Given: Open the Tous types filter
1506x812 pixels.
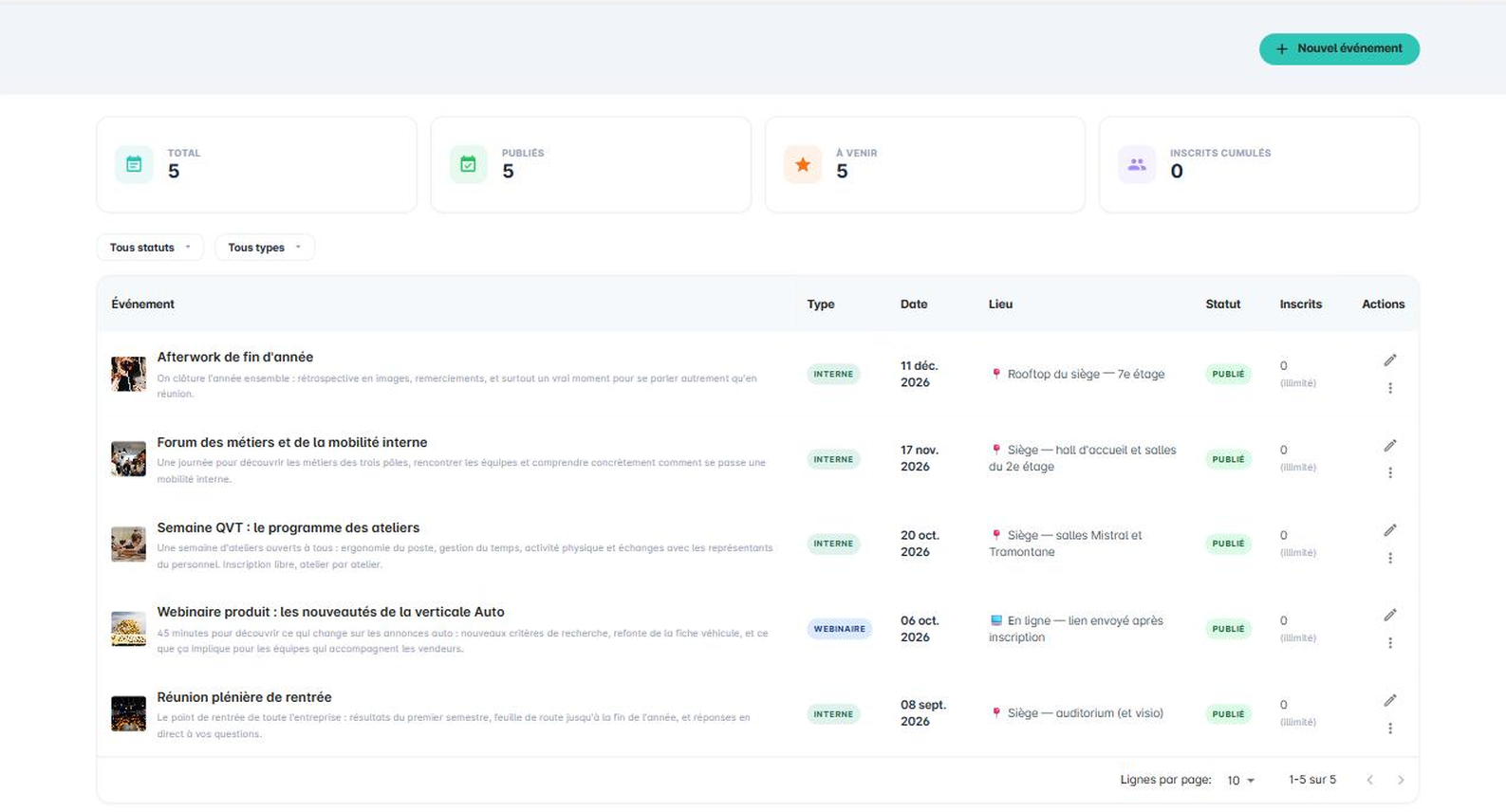Looking at the screenshot, I should tap(265, 248).
